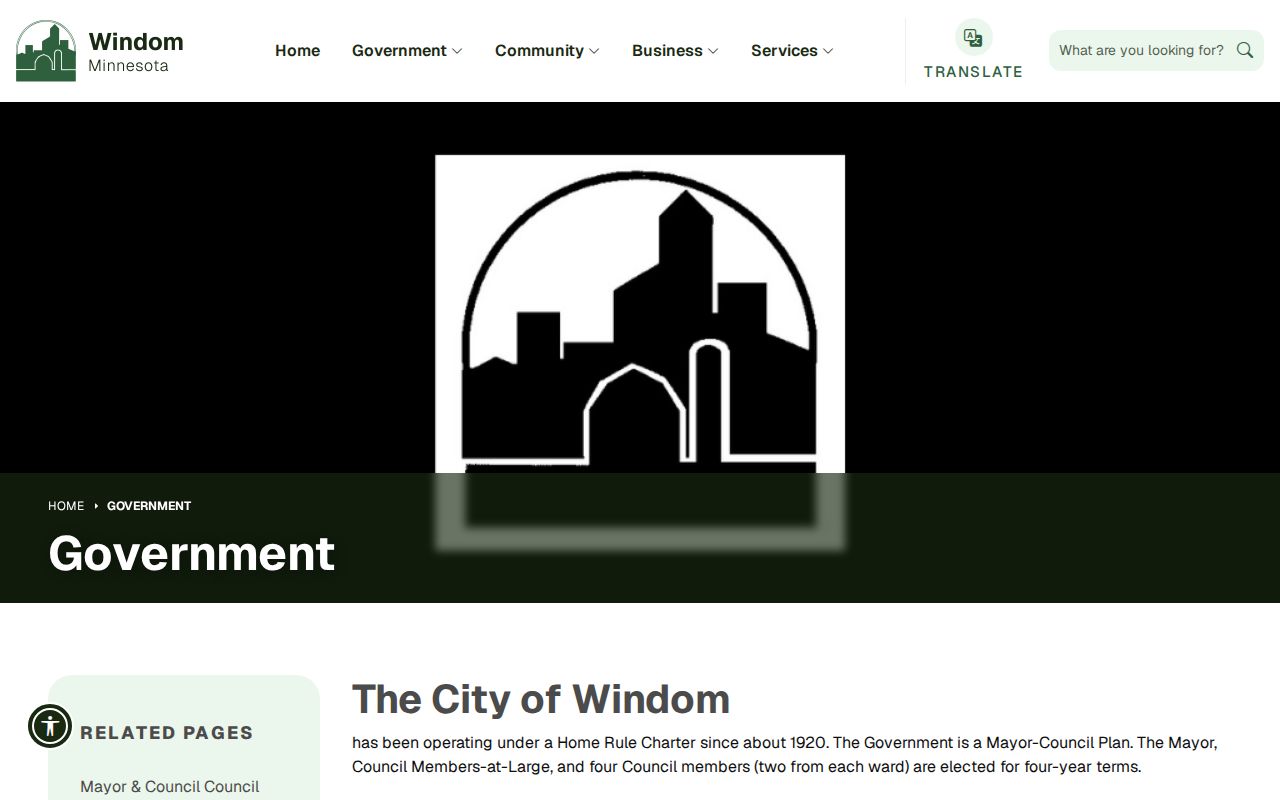Open the Community nav menu label
The image size is (1280, 800).
[539, 51]
